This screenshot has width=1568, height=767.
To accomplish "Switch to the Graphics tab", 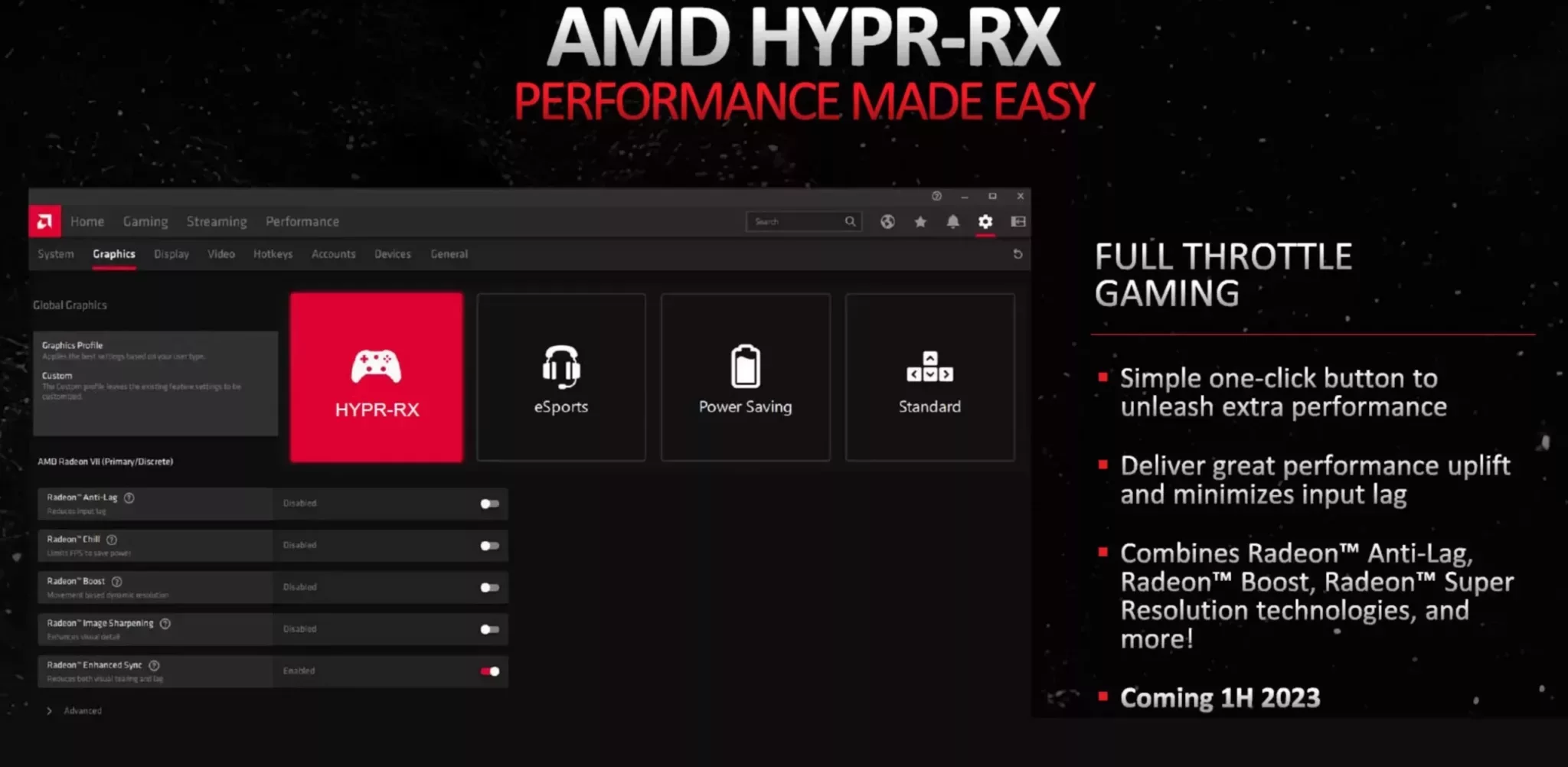I will 114,254.
